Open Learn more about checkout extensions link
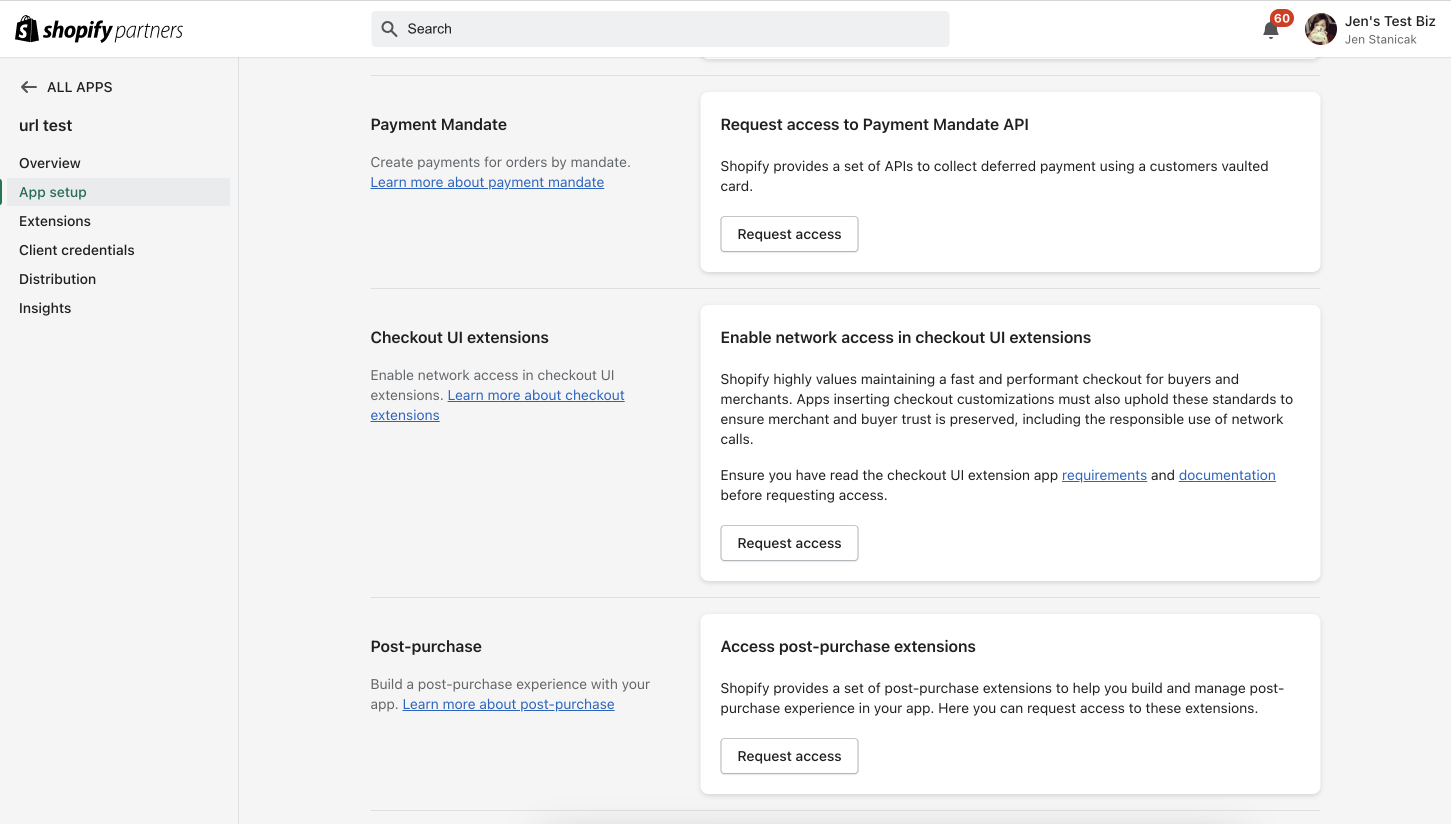The width and height of the screenshot is (1451, 824). click(536, 395)
